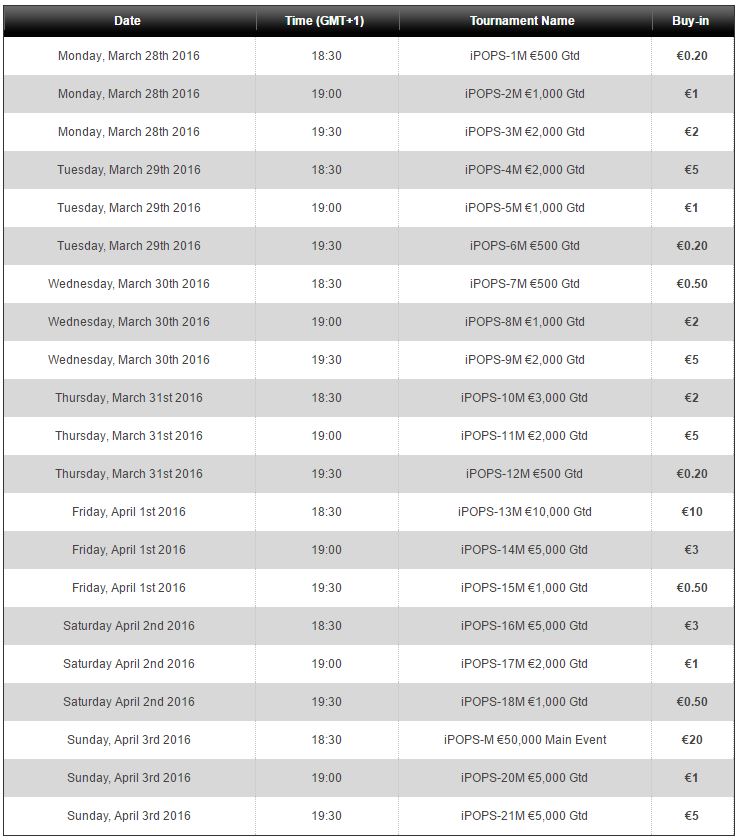Viewport: 739px width, 840px height.
Task: Click iPOPS-7M €500 Gtd tournament
Action: click(x=525, y=283)
